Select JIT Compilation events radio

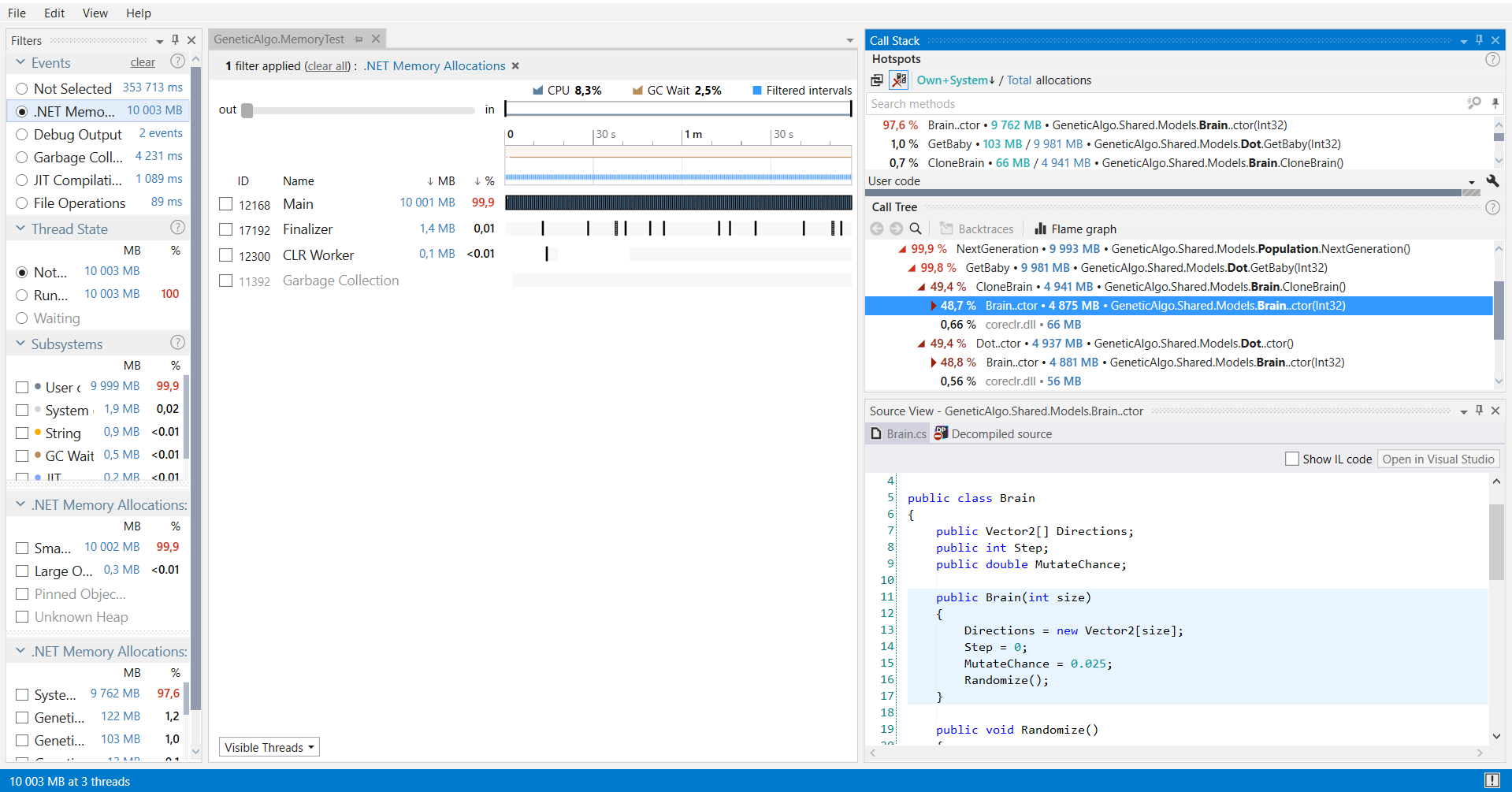pos(22,180)
